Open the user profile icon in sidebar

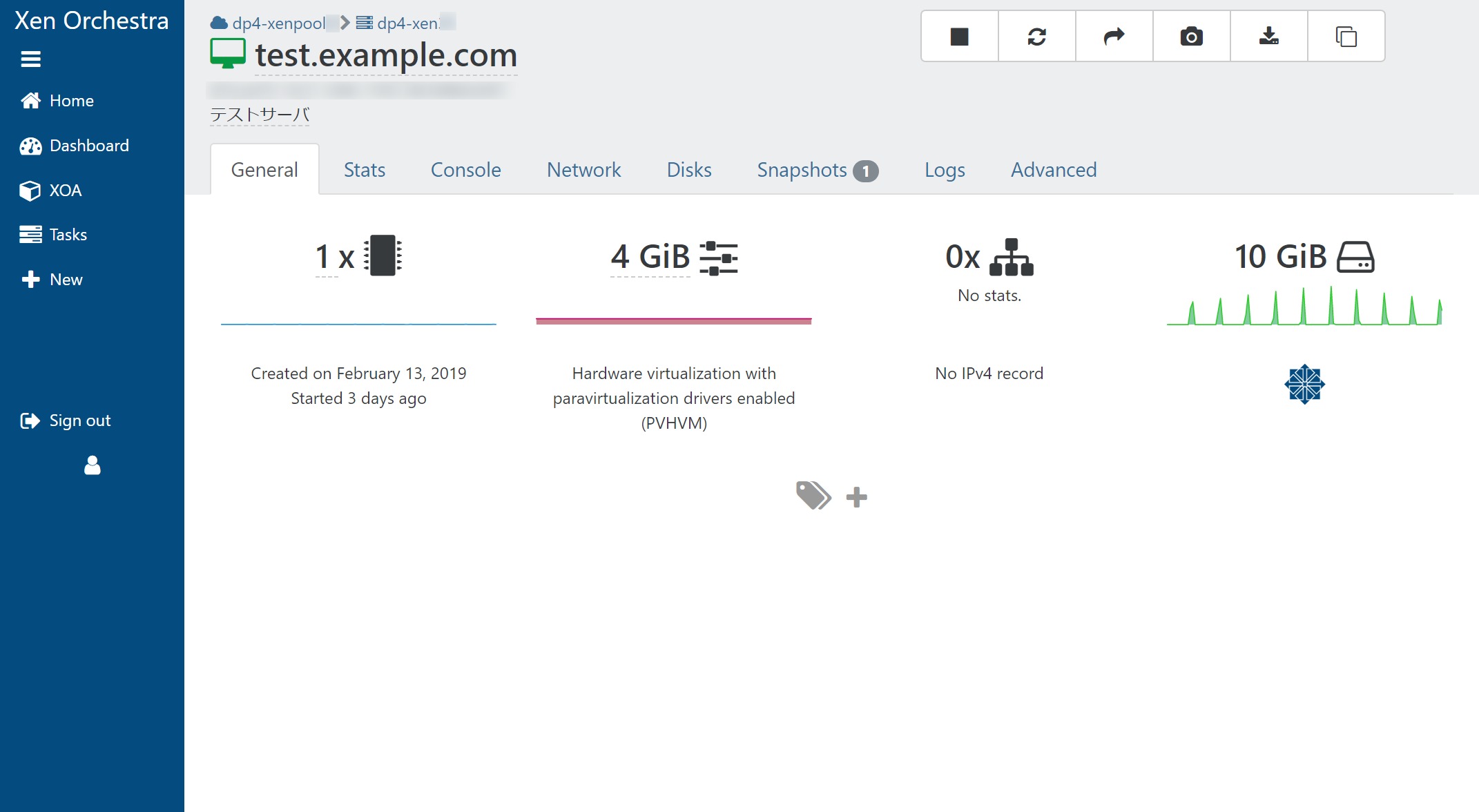[93, 465]
